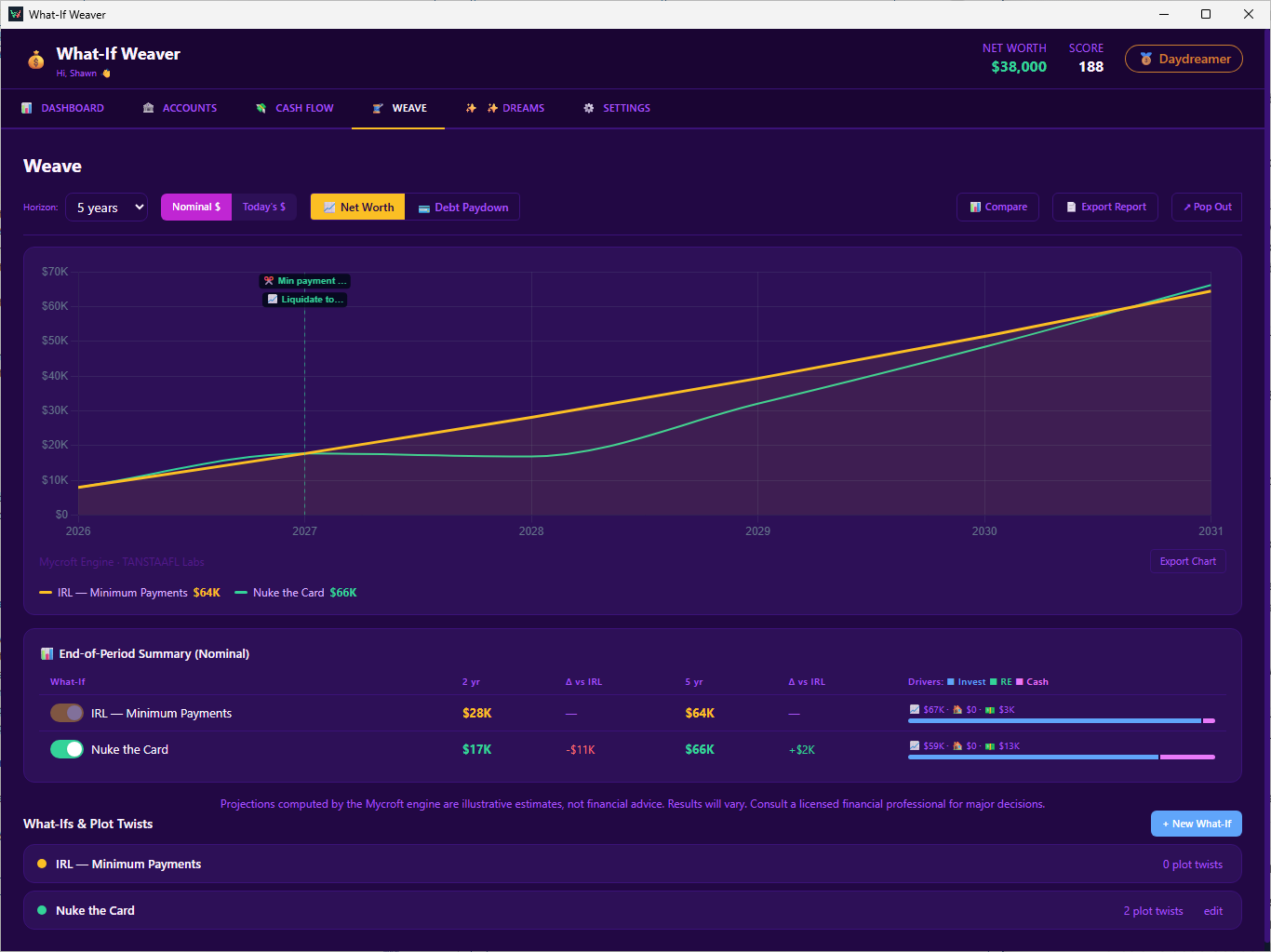The image size is (1271, 952).
Task: Click the medal icon in Daydreamer badge
Action: (1146, 59)
